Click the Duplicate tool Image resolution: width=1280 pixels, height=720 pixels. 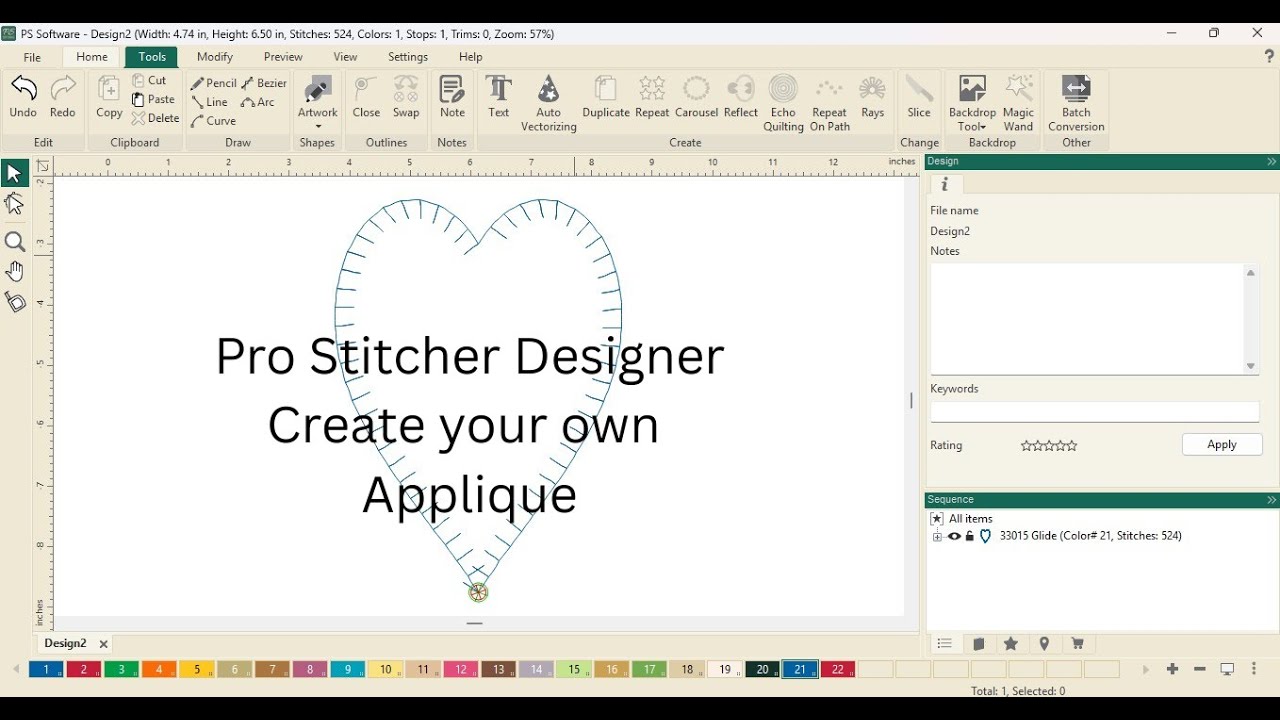tap(606, 97)
